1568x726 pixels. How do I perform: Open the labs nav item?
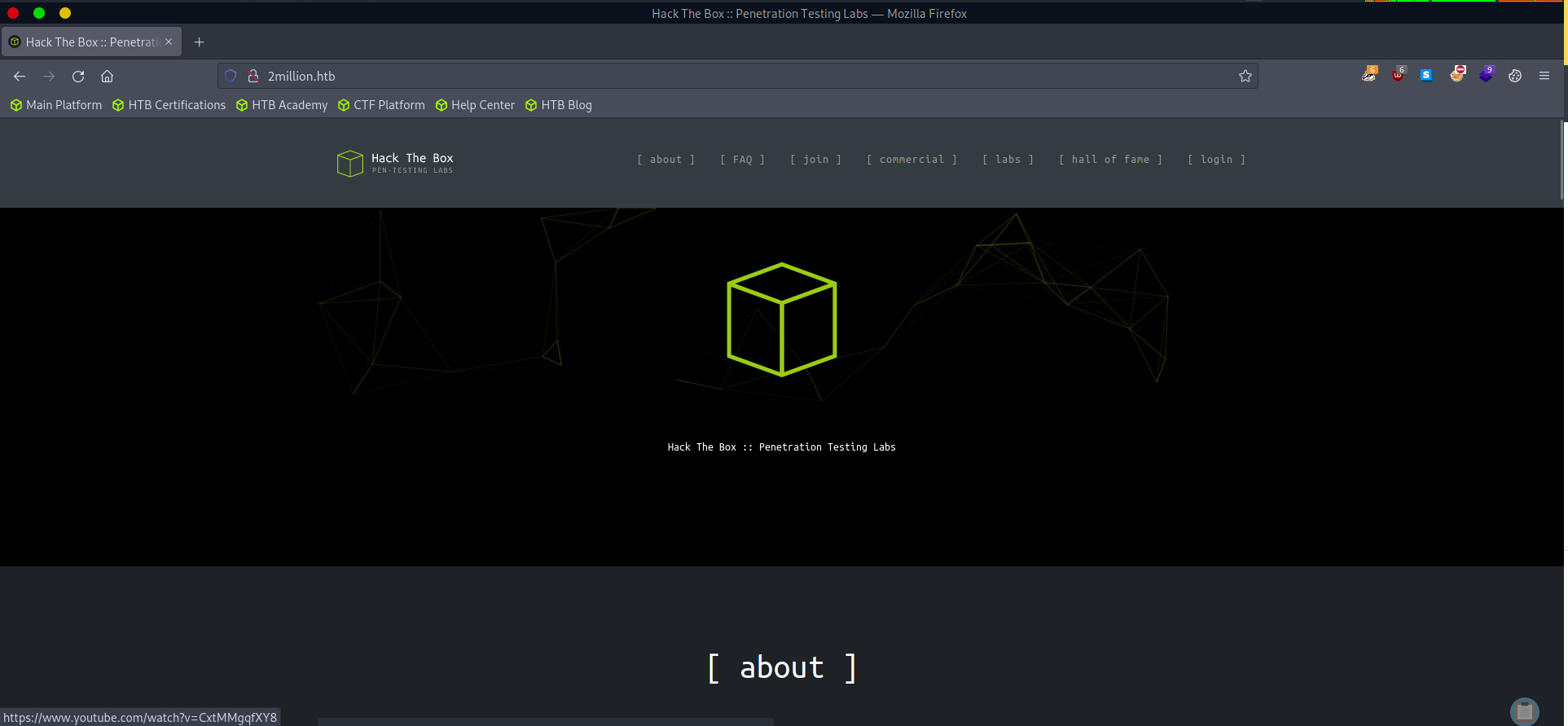coord(1008,160)
